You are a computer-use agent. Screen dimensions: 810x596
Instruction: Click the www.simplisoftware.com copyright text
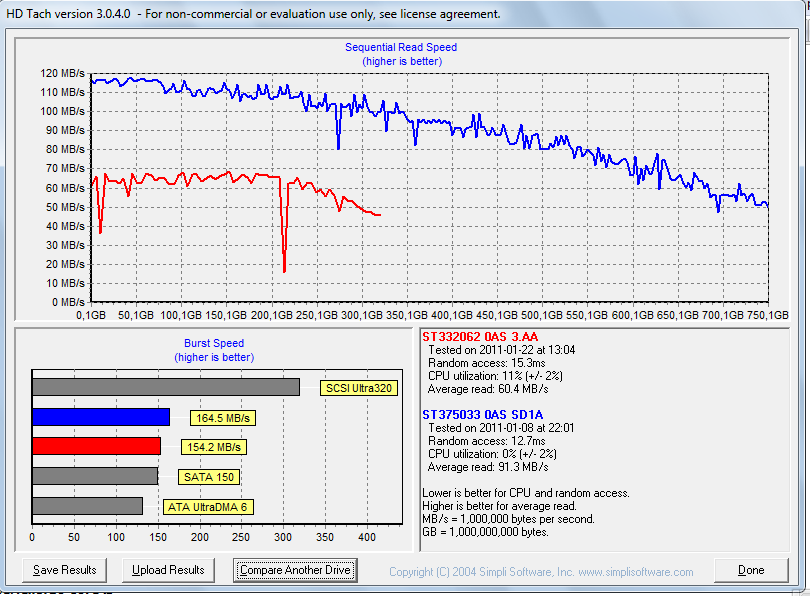[541, 572]
